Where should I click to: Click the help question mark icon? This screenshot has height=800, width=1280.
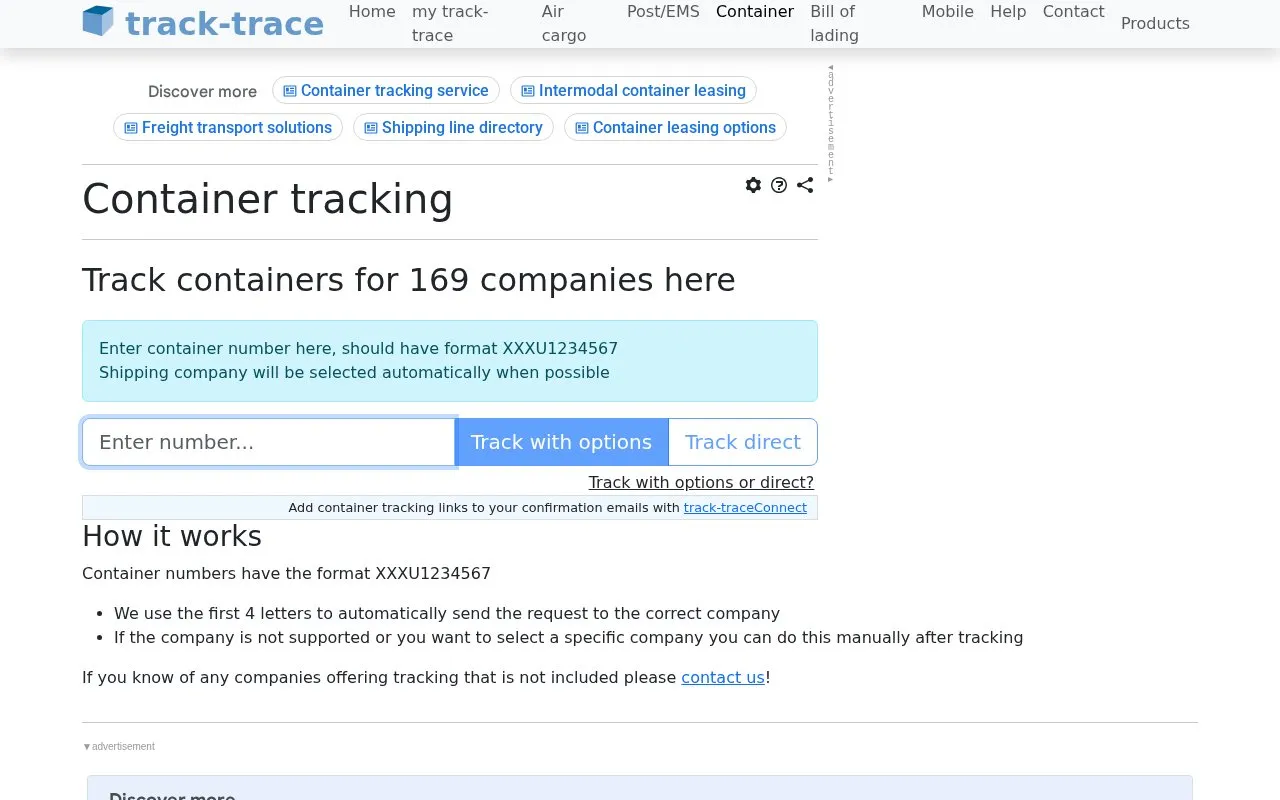point(779,185)
